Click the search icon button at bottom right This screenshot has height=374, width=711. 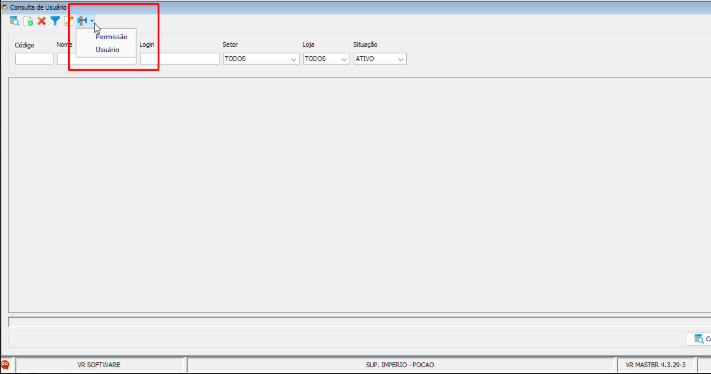699,339
